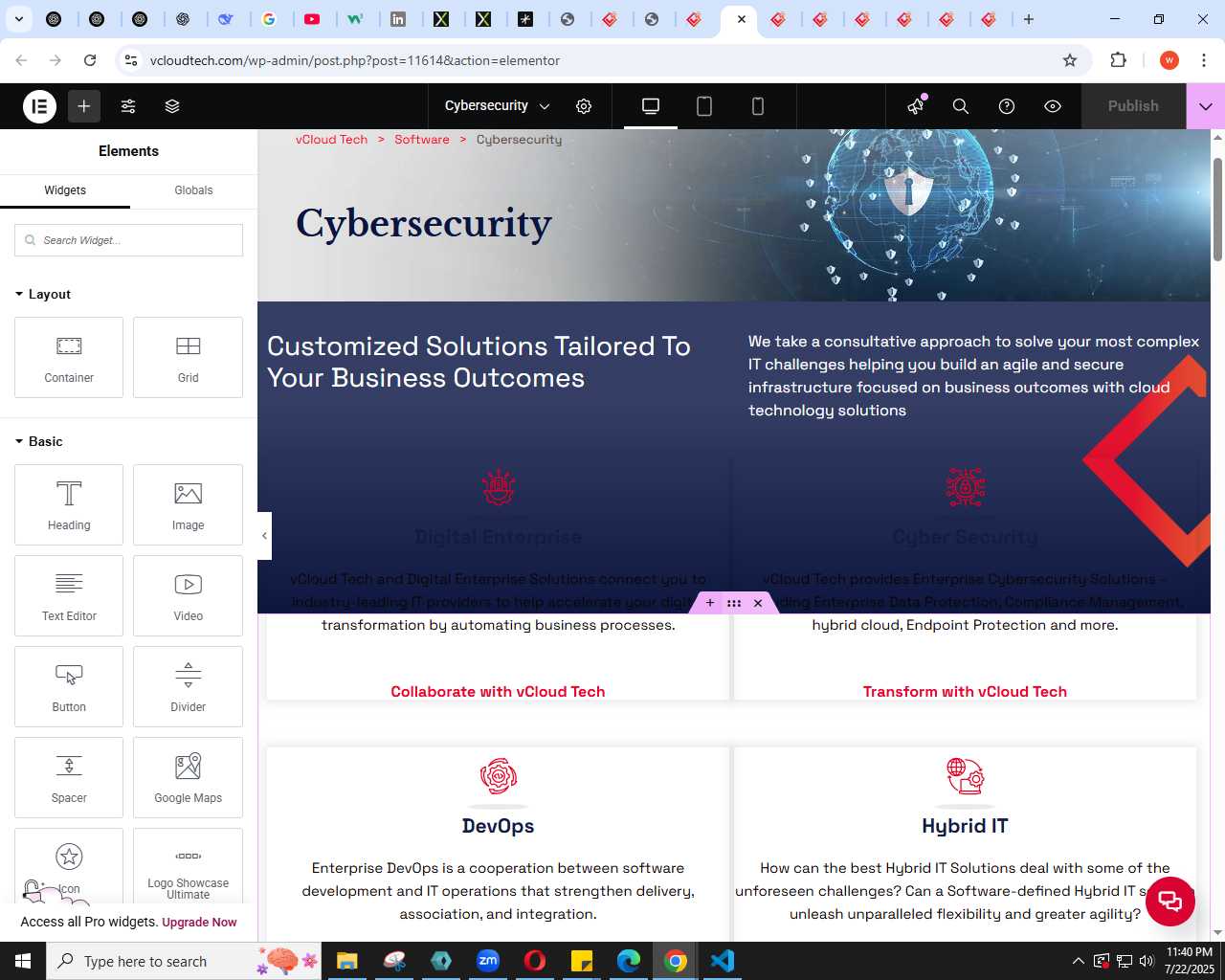This screenshot has width=1225, height=980.
Task: Select the Google Maps widget
Action: pyautogui.click(x=188, y=777)
